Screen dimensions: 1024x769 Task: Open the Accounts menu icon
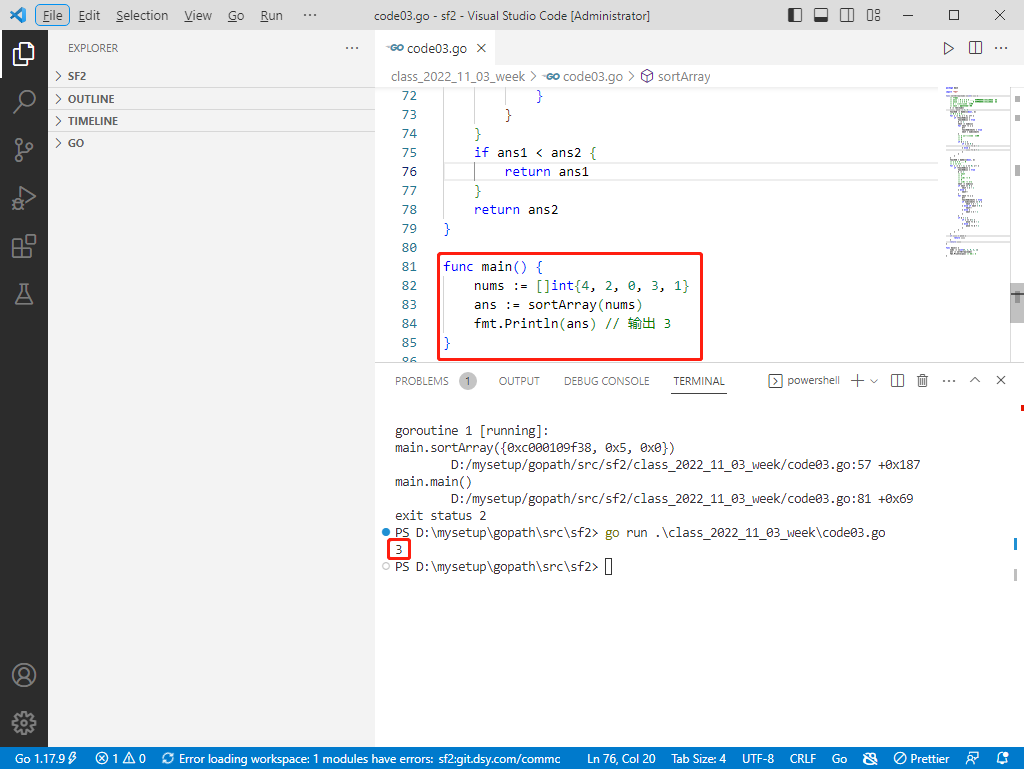coord(24,675)
